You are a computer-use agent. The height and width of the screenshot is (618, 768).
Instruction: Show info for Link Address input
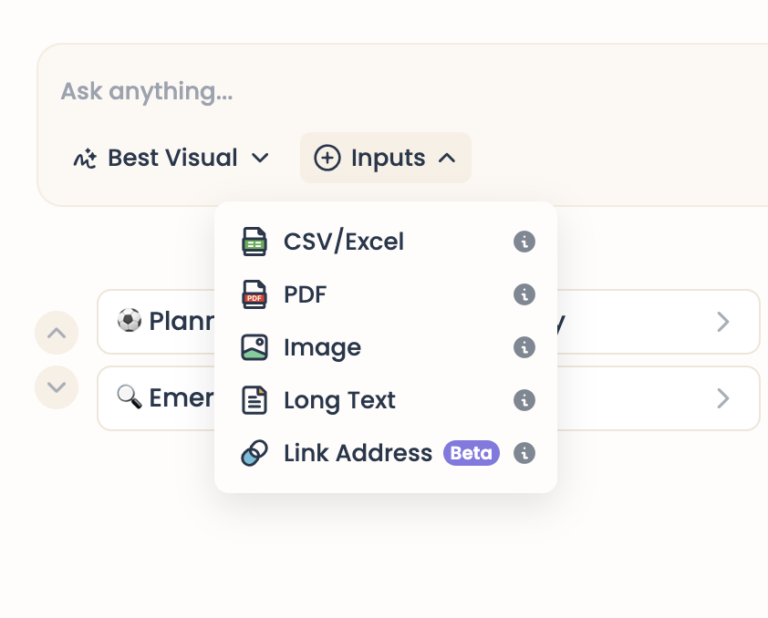click(524, 454)
